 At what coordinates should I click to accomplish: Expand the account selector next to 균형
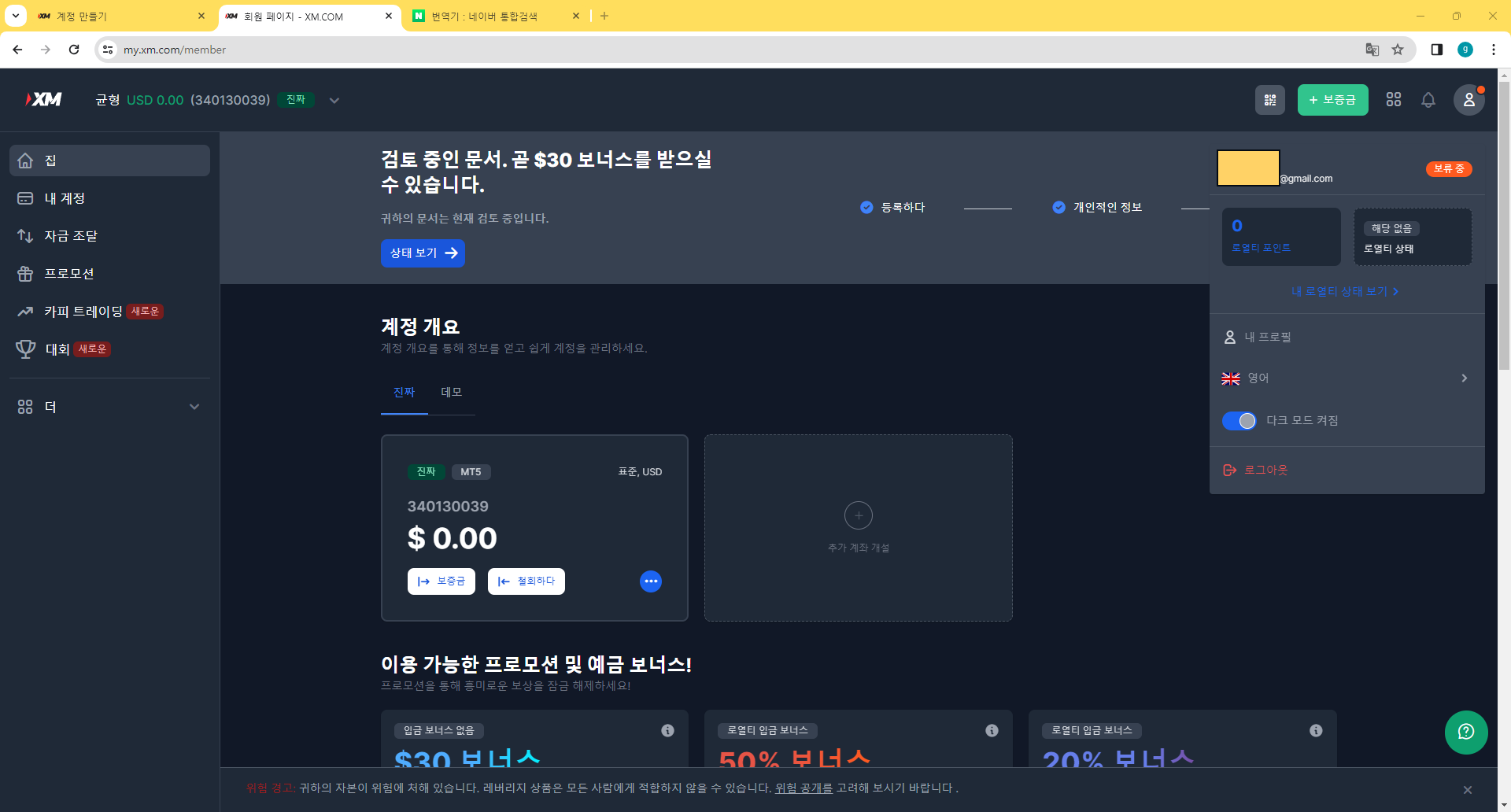click(x=334, y=100)
